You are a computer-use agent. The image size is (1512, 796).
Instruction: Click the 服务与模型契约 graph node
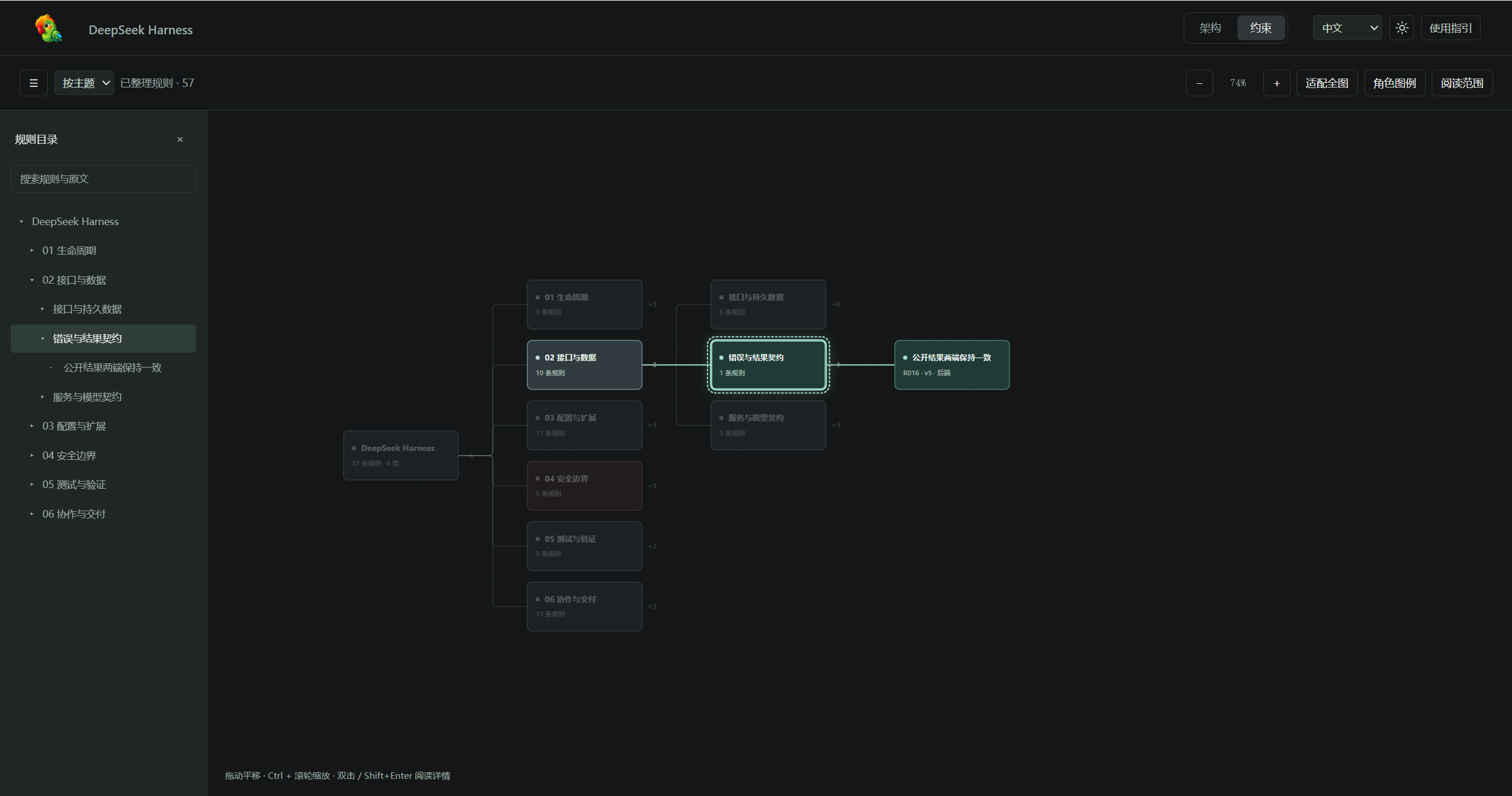coord(768,425)
